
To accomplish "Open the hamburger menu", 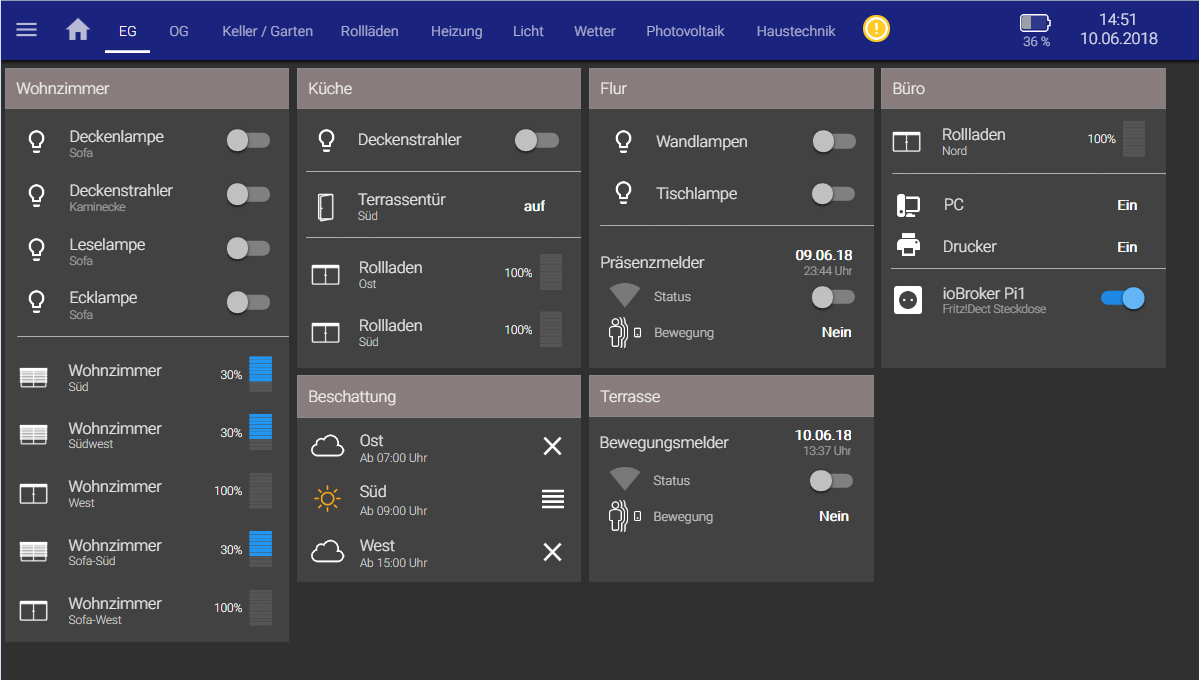I will tap(27, 30).
